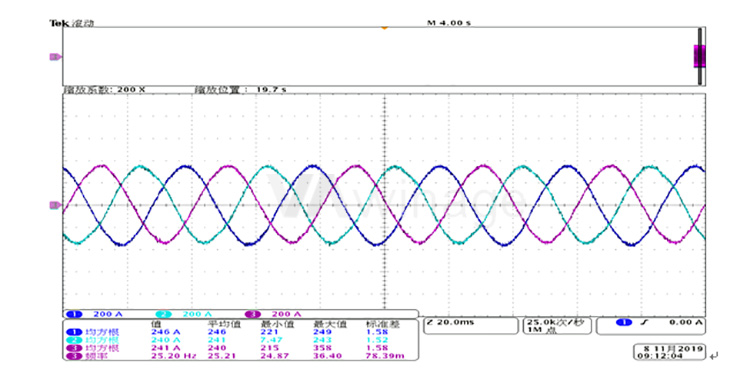Click the 缩放系数: 200 X zoom factor text
The image size is (750, 376).
point(104,89)
